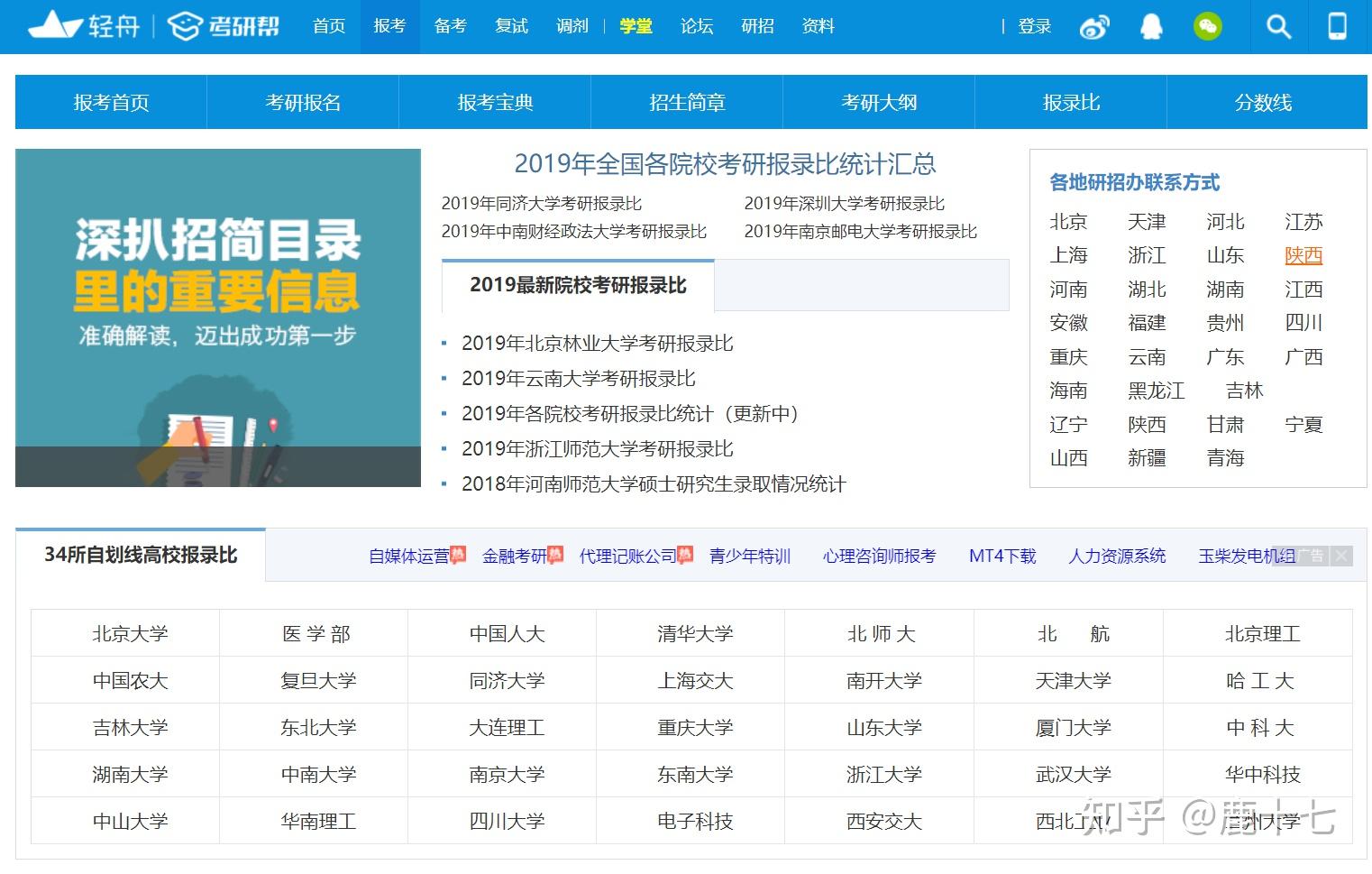Screen dimensions: 1372x874
Task: Open 2019年同济大学考研报录比 link
Action: [x=542, y=204]
